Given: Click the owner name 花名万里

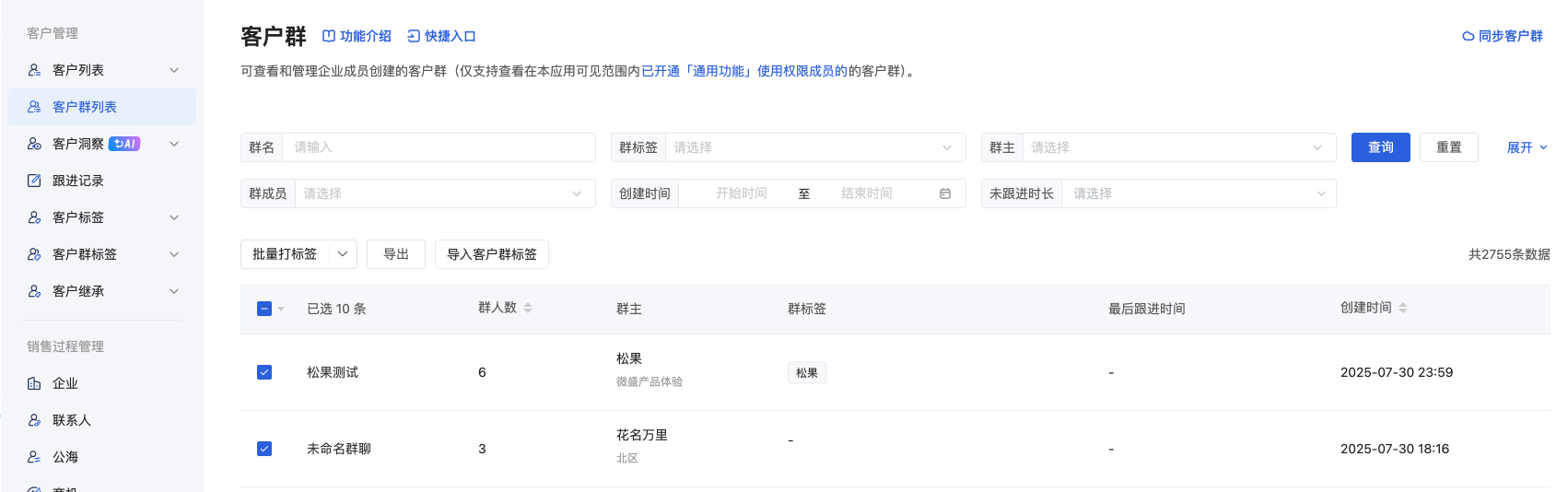Looking at the screenshot, I should [x=642, y=435].
